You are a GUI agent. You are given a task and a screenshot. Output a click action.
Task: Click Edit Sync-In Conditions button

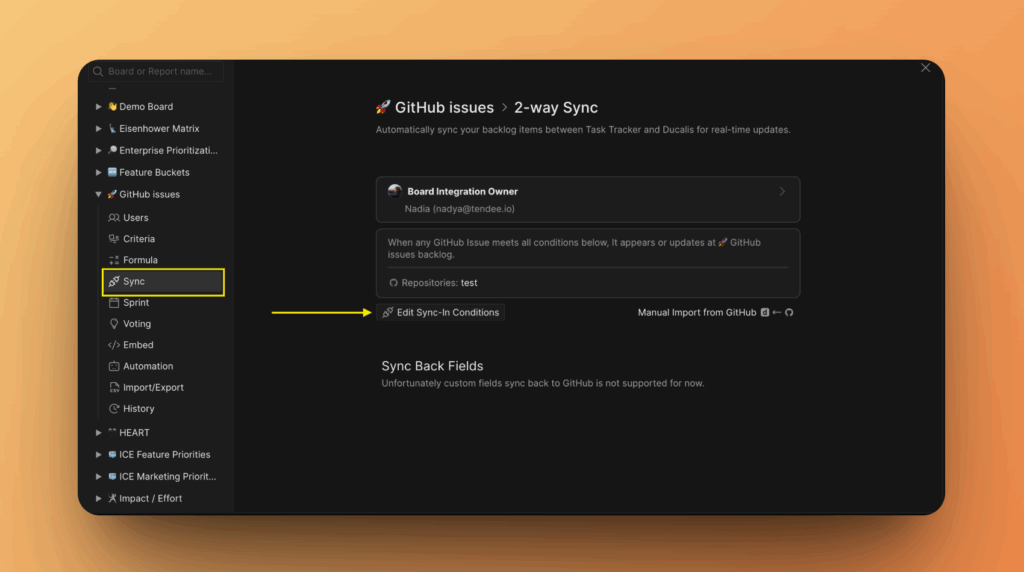pos(440,312)
